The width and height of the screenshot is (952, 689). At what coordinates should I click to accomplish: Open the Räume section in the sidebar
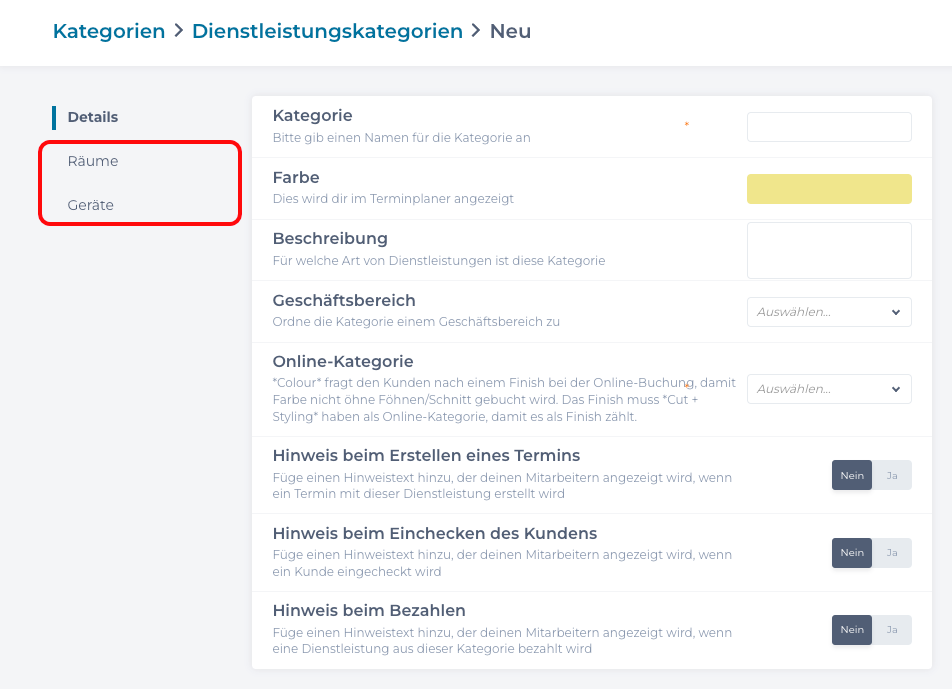[94, 160]
